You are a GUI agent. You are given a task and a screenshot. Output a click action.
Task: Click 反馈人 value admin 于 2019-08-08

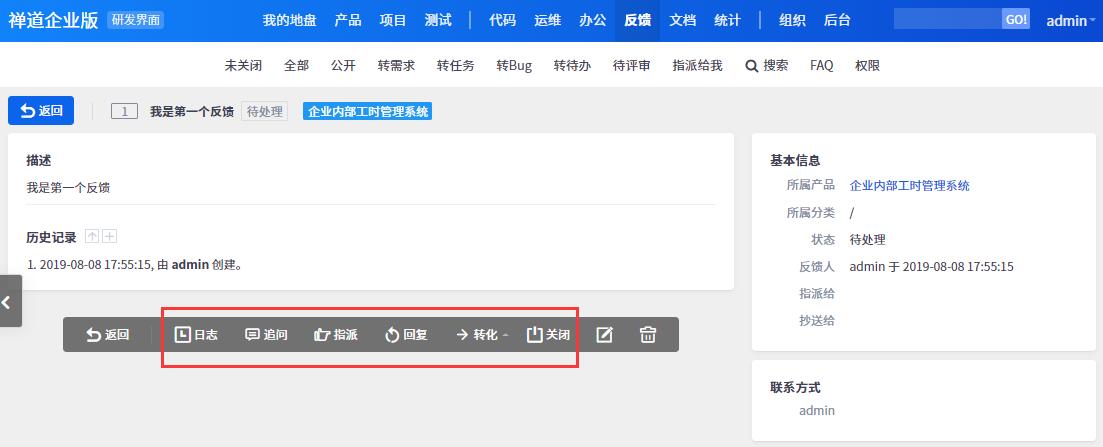point(931,267)
